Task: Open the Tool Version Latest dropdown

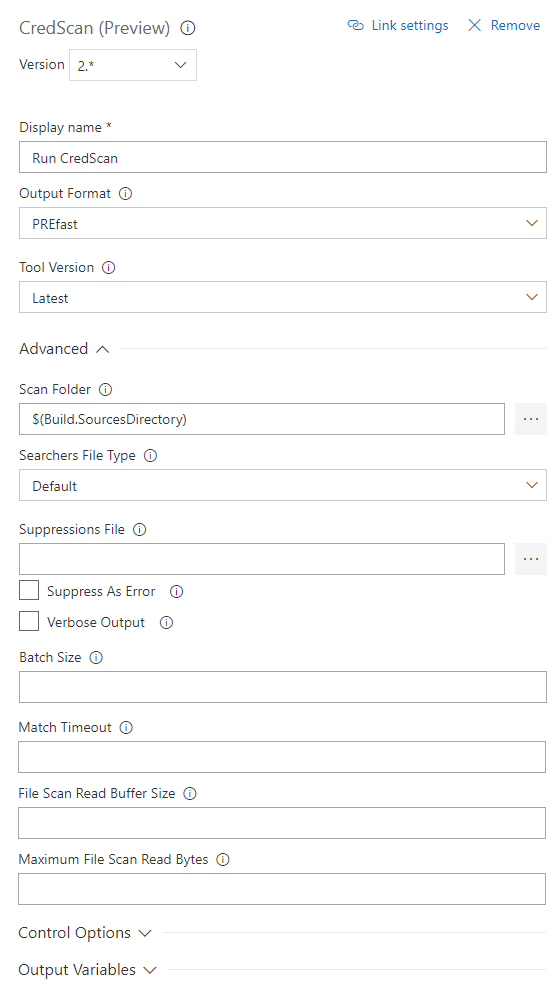Action: point(283,297)
